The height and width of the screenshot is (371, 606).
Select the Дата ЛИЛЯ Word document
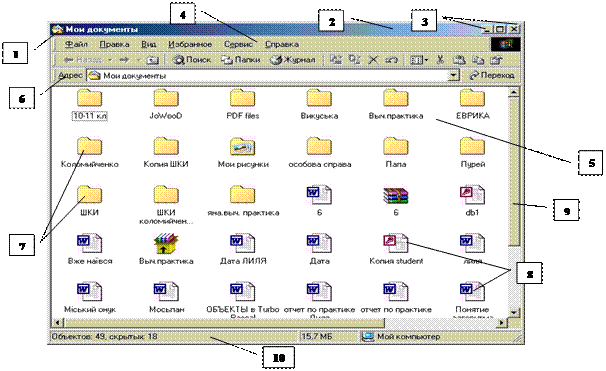(243, 249)
